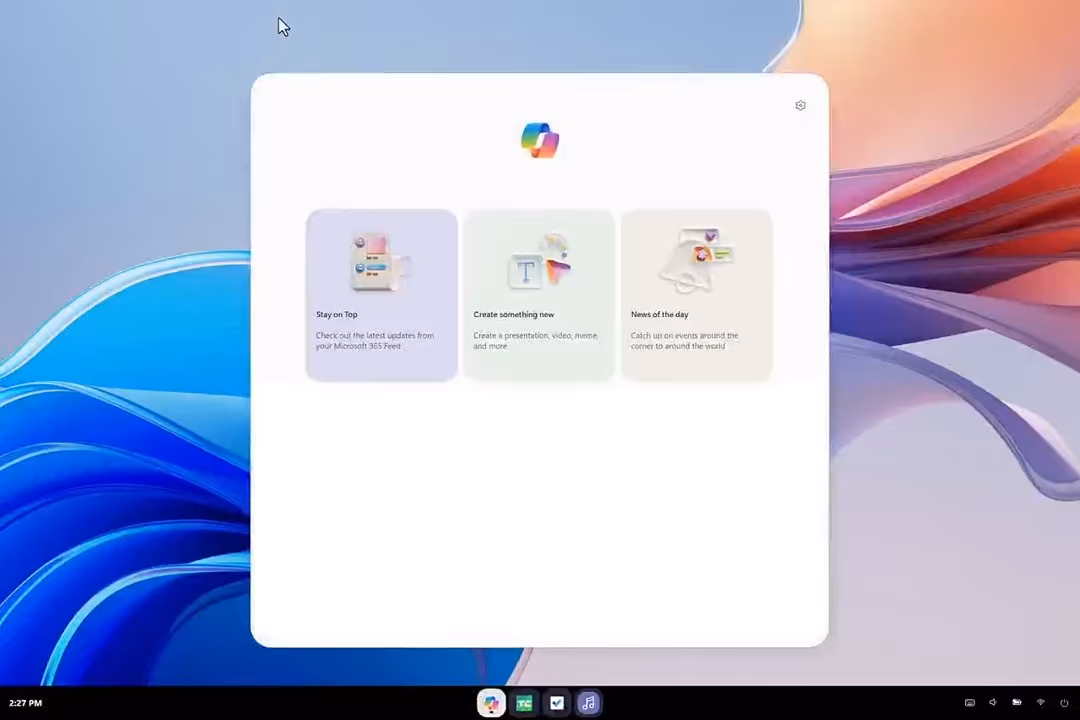Click the battery status tray icon
The width and height of the screenshot is (1080, 720).
1017,703
